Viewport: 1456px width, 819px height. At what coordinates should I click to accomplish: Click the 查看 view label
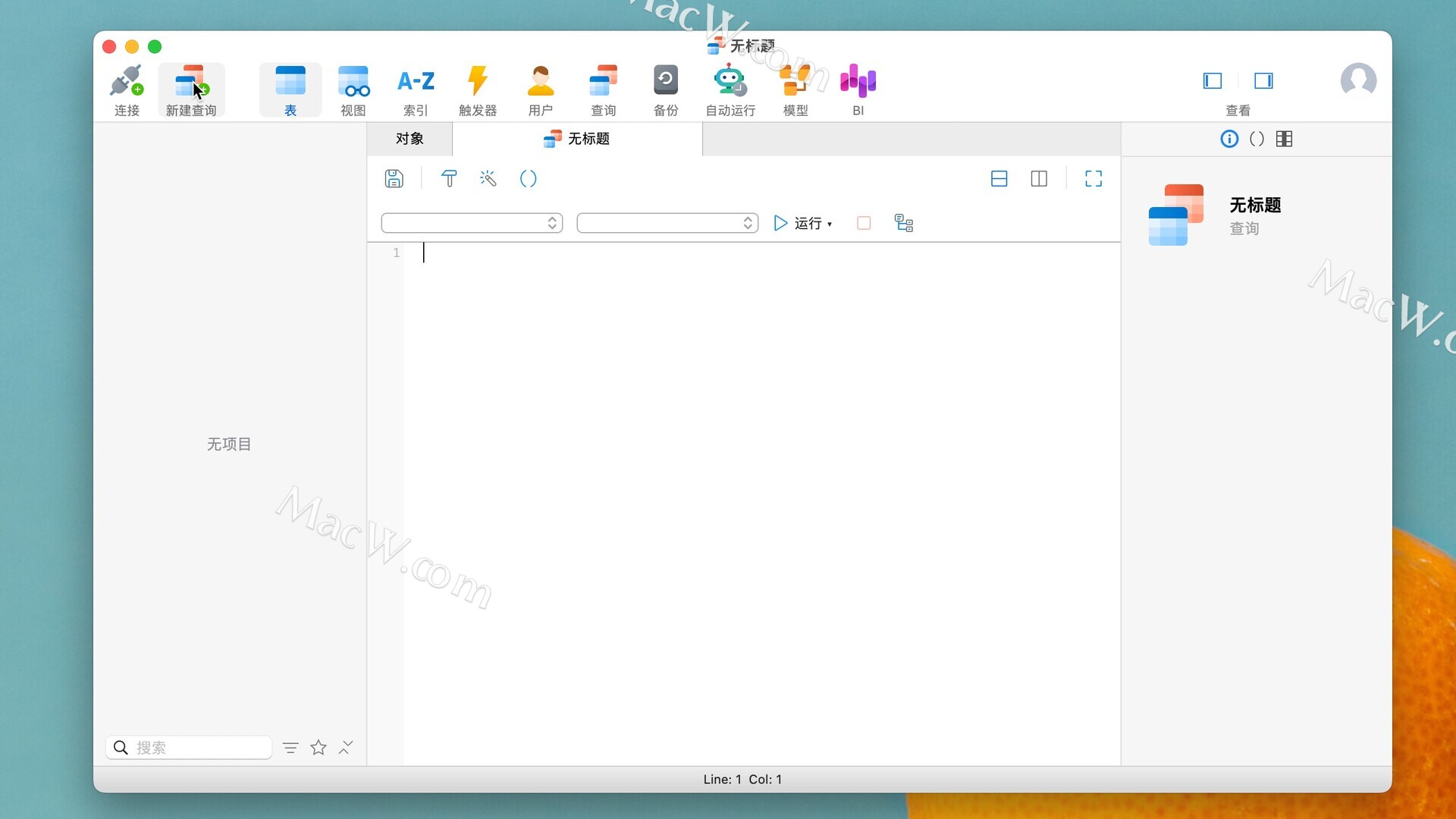click(1238, 111)
